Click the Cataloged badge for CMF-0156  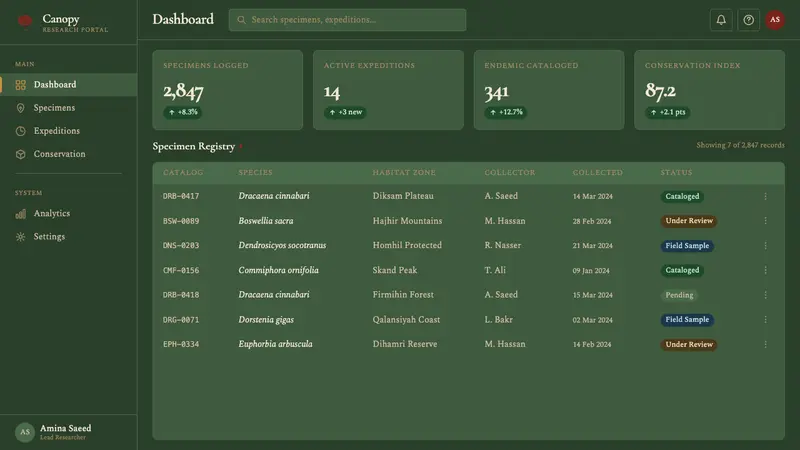pos(682,270)
